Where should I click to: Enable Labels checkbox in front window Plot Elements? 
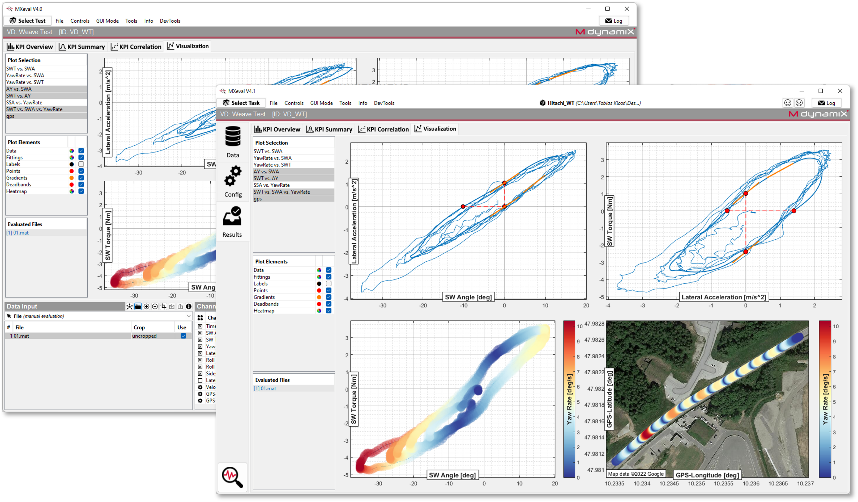click(x=328, y=284)
